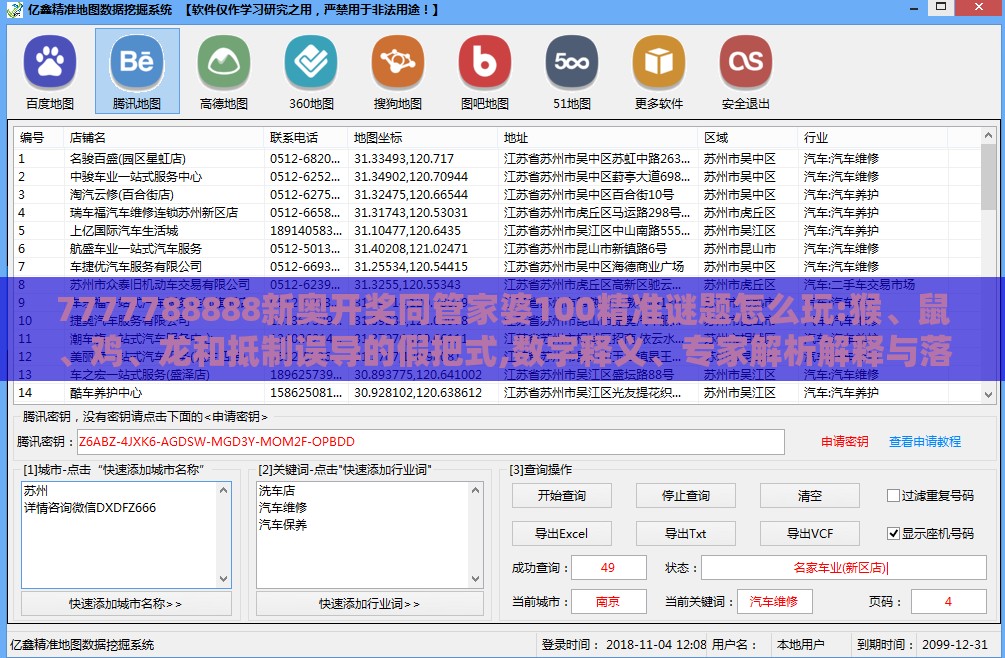Image resolution: width=1005 pixels, height=658 pixels.
Task: Click the 当前关键词 field showing 汽车维修
Action: (774, 602)
